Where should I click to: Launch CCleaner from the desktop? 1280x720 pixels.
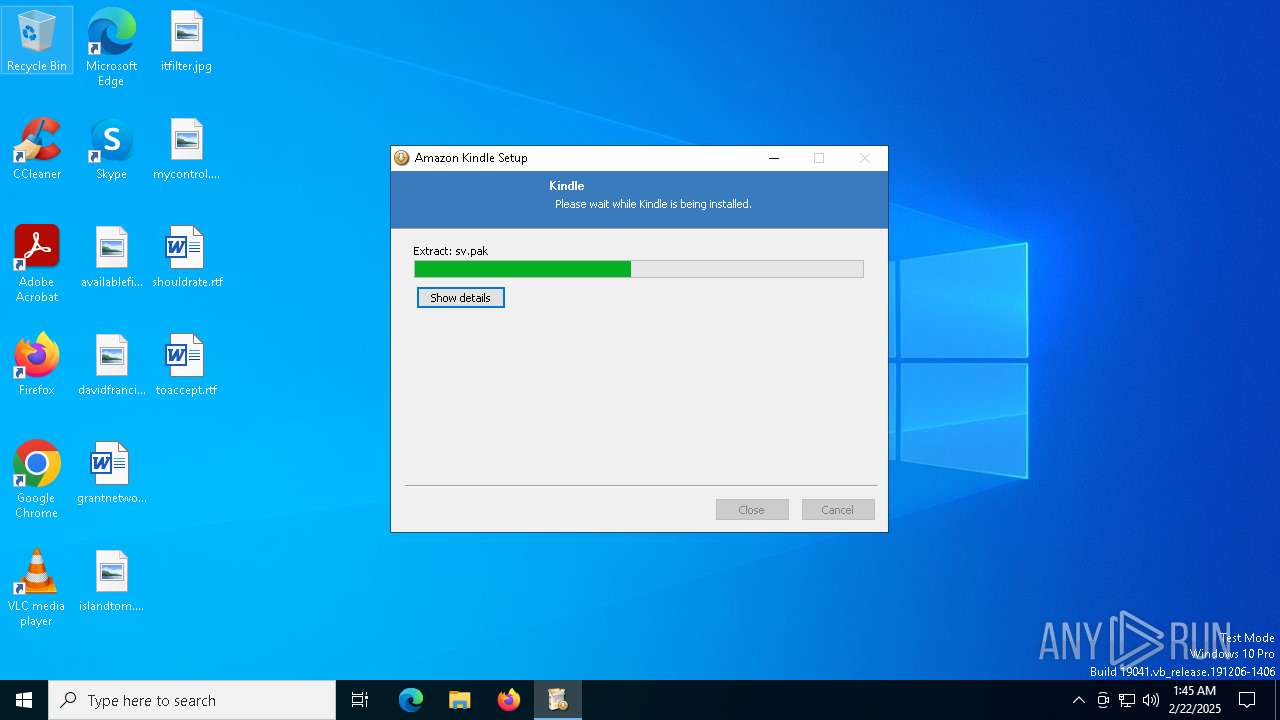pos(36,149)
